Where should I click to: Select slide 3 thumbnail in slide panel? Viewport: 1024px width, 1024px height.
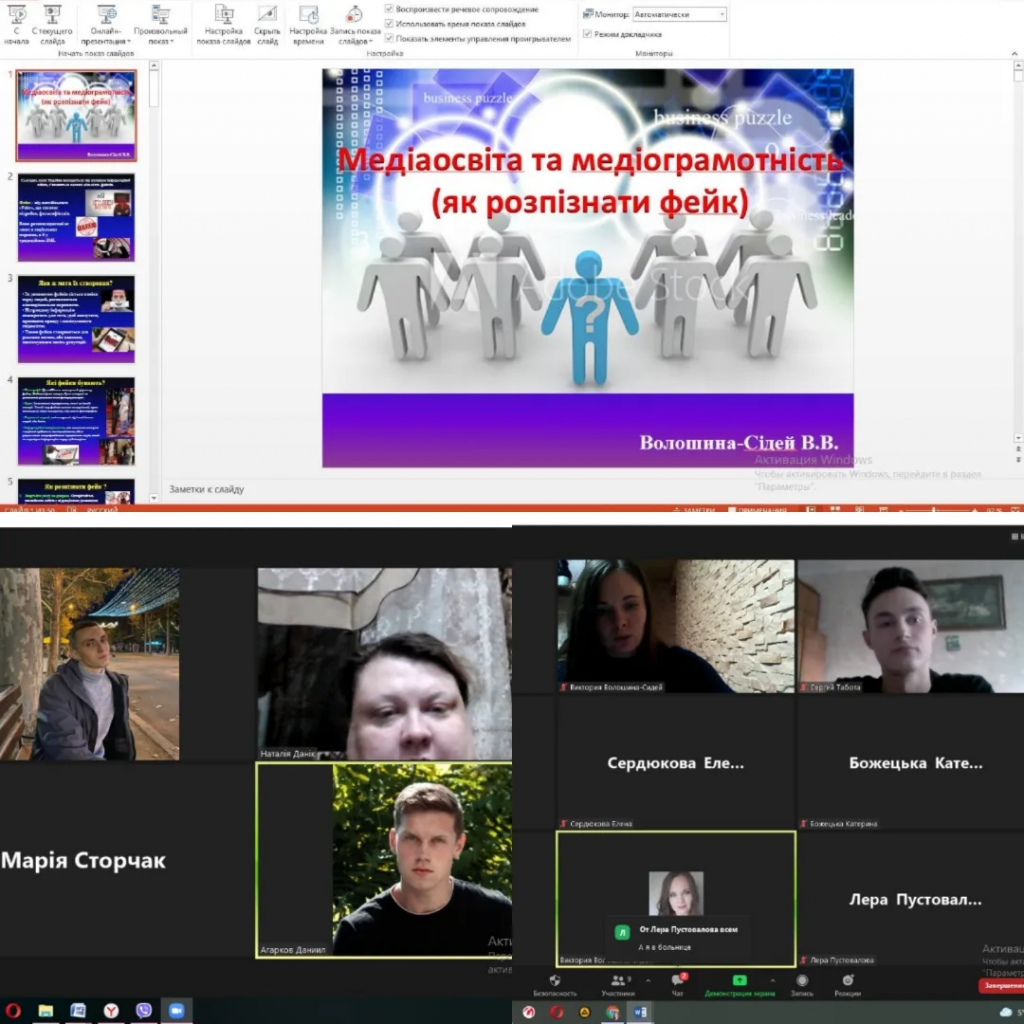[76, 319]
